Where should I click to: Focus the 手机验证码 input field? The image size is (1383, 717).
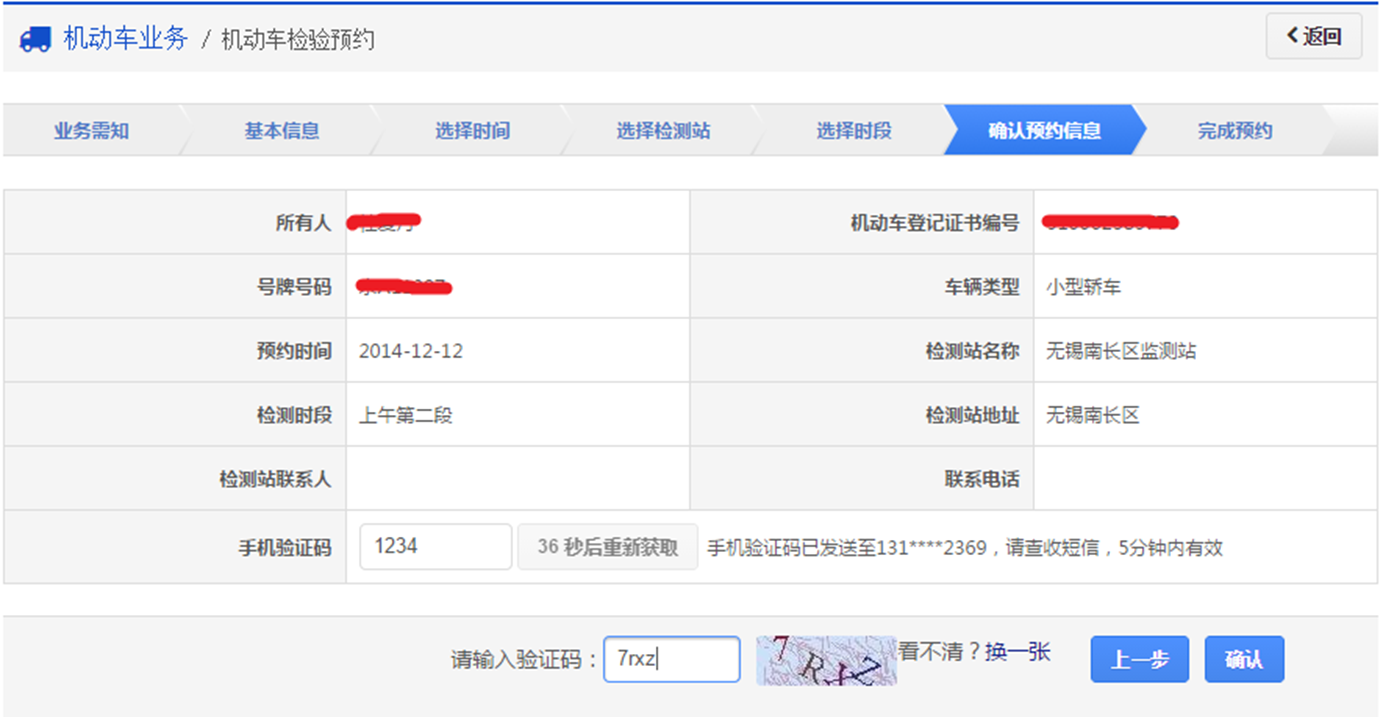click(435, 547)
